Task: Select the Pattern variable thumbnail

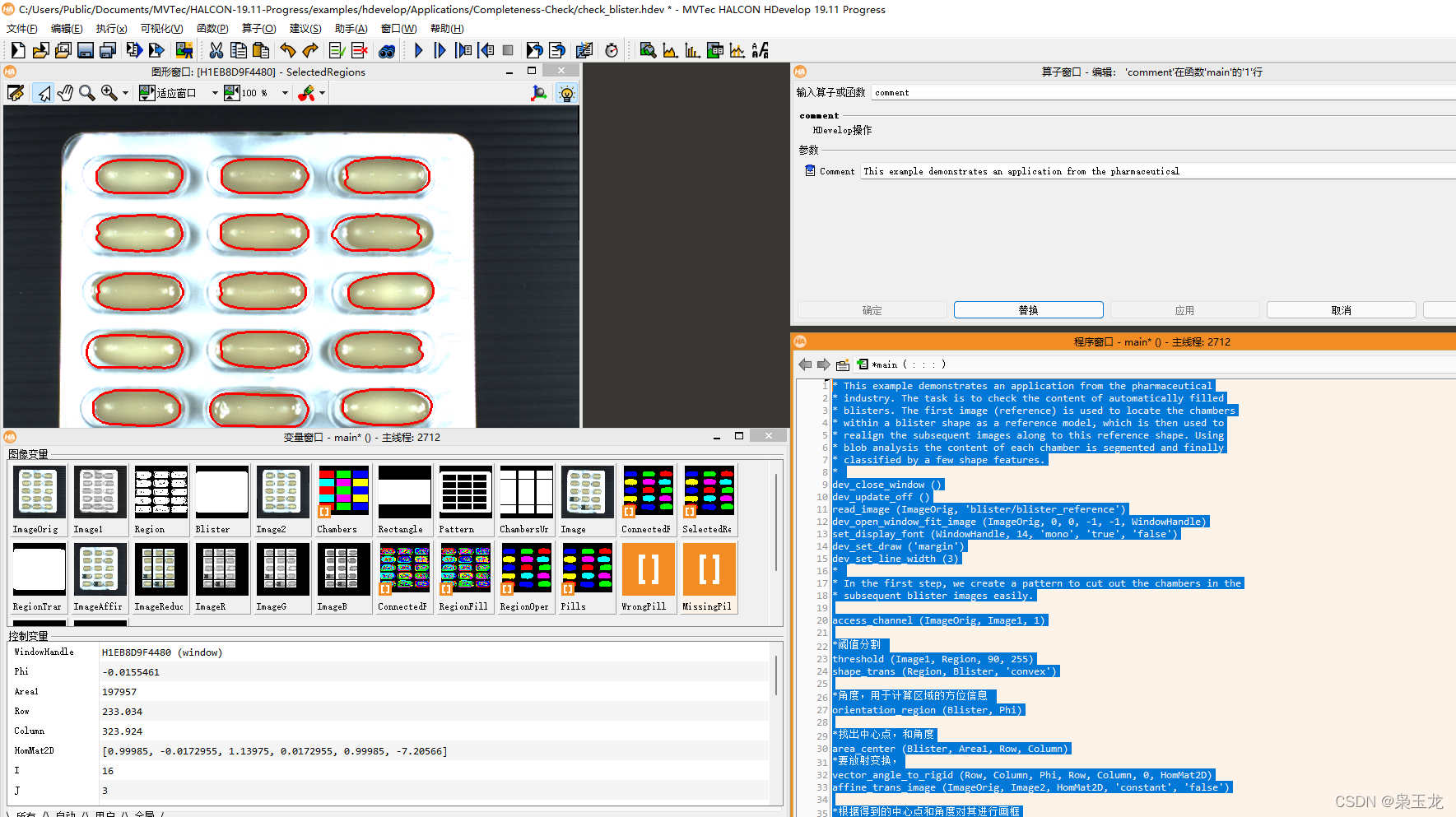Action: tap(465, 499)
